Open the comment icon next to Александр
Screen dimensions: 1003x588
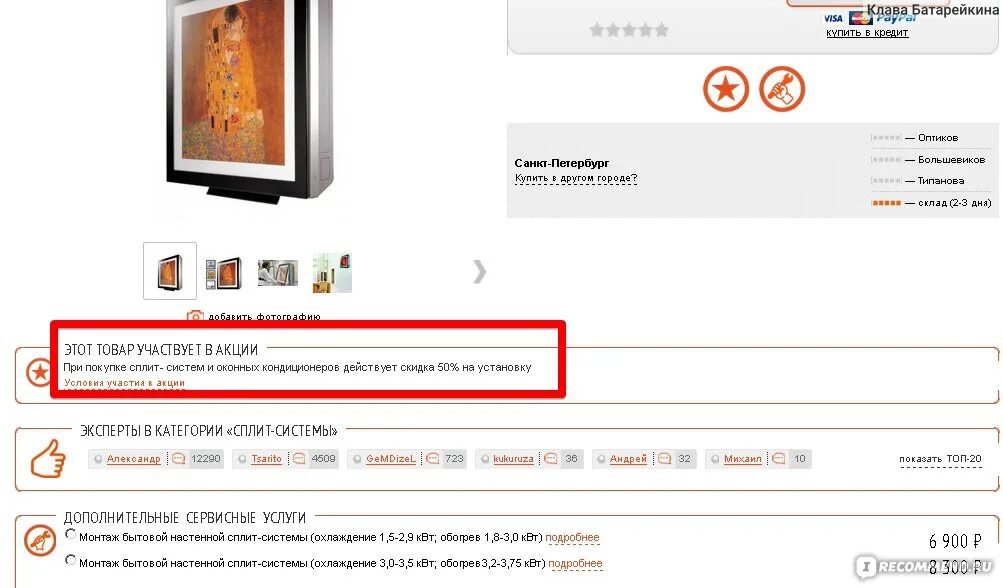point(178,459)
